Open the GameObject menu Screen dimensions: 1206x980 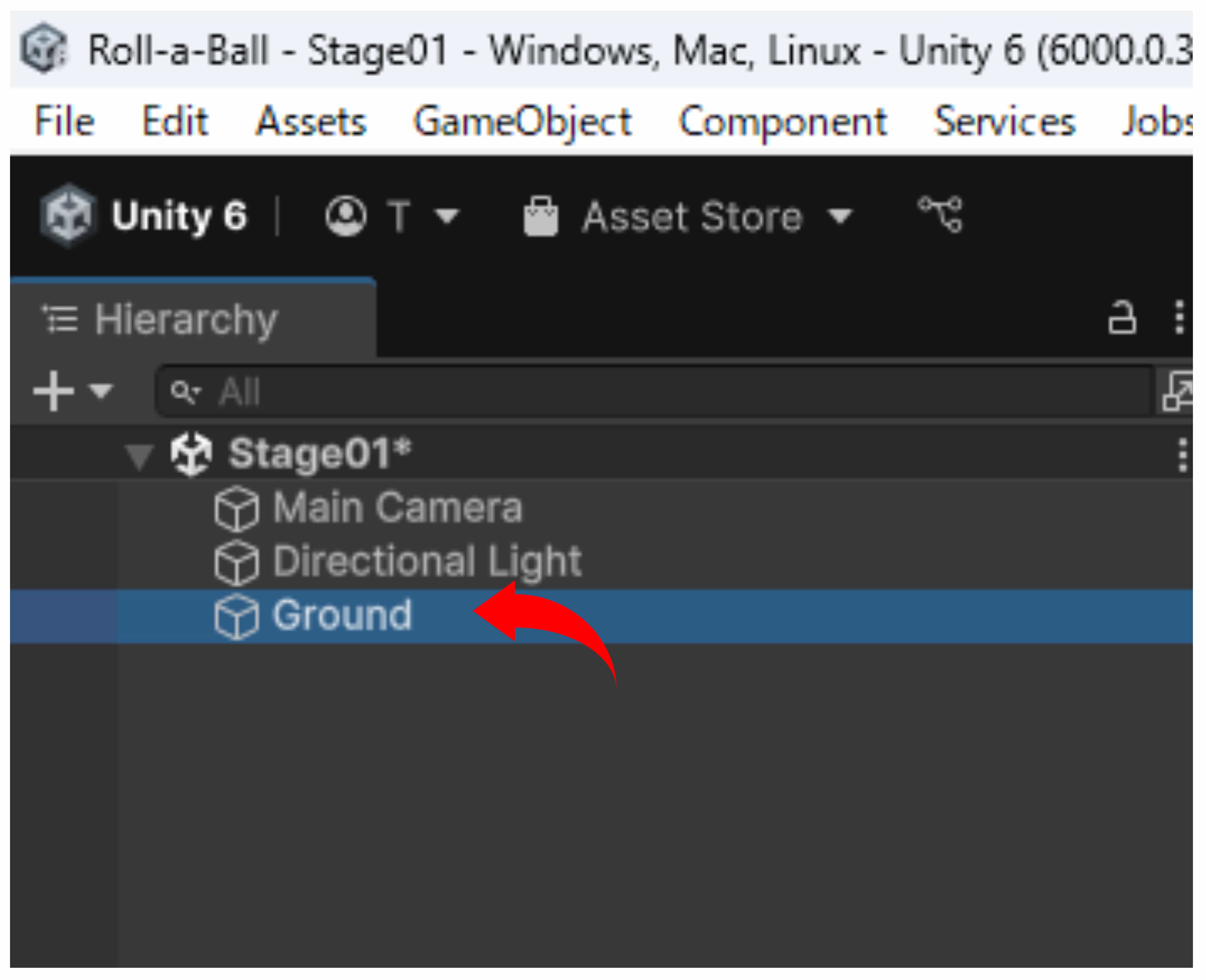pos(522,121)
